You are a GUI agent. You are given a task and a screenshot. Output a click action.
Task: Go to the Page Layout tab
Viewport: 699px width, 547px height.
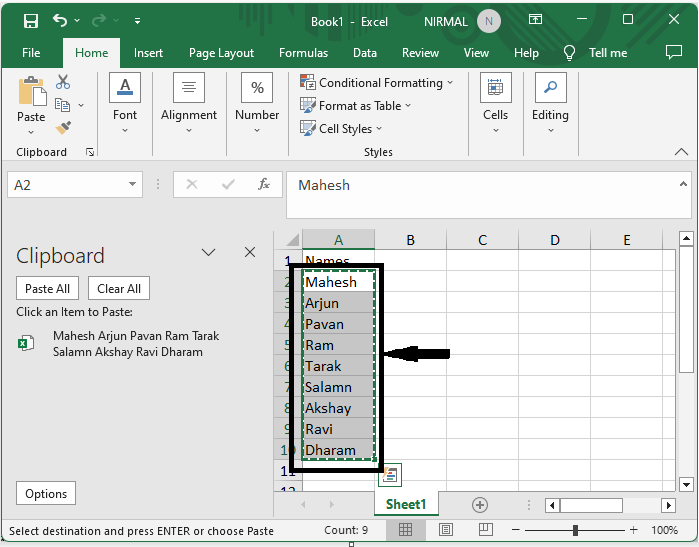tap(221, 53)
